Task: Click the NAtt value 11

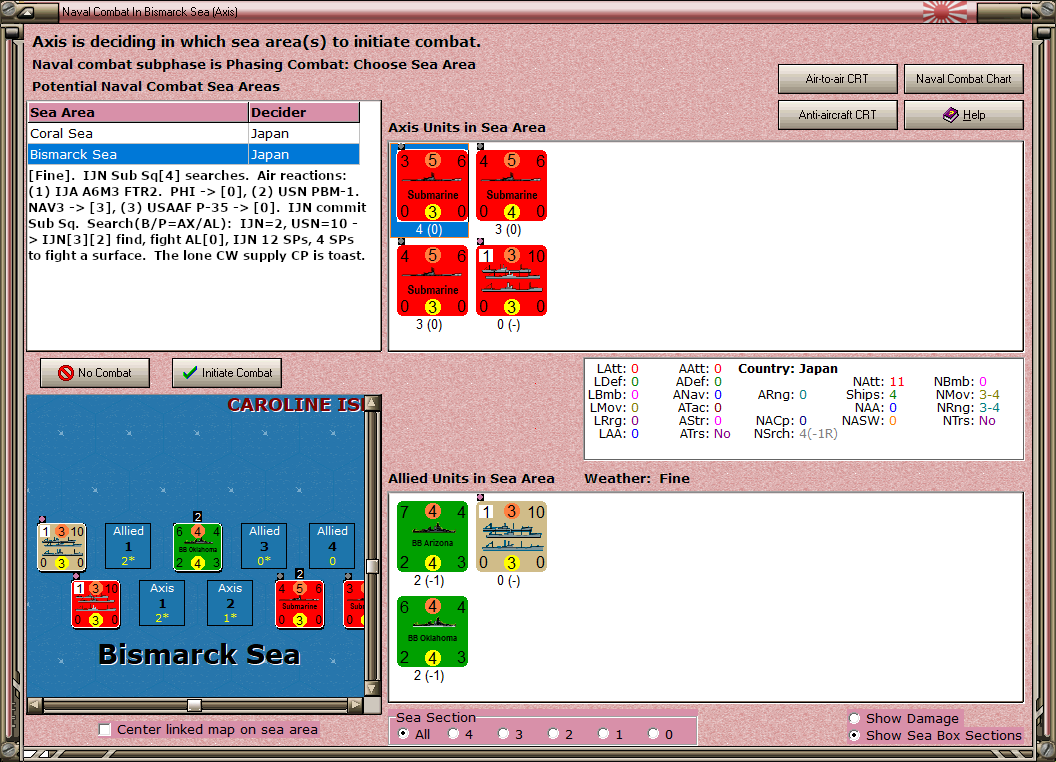Action: tap(896, 381)
